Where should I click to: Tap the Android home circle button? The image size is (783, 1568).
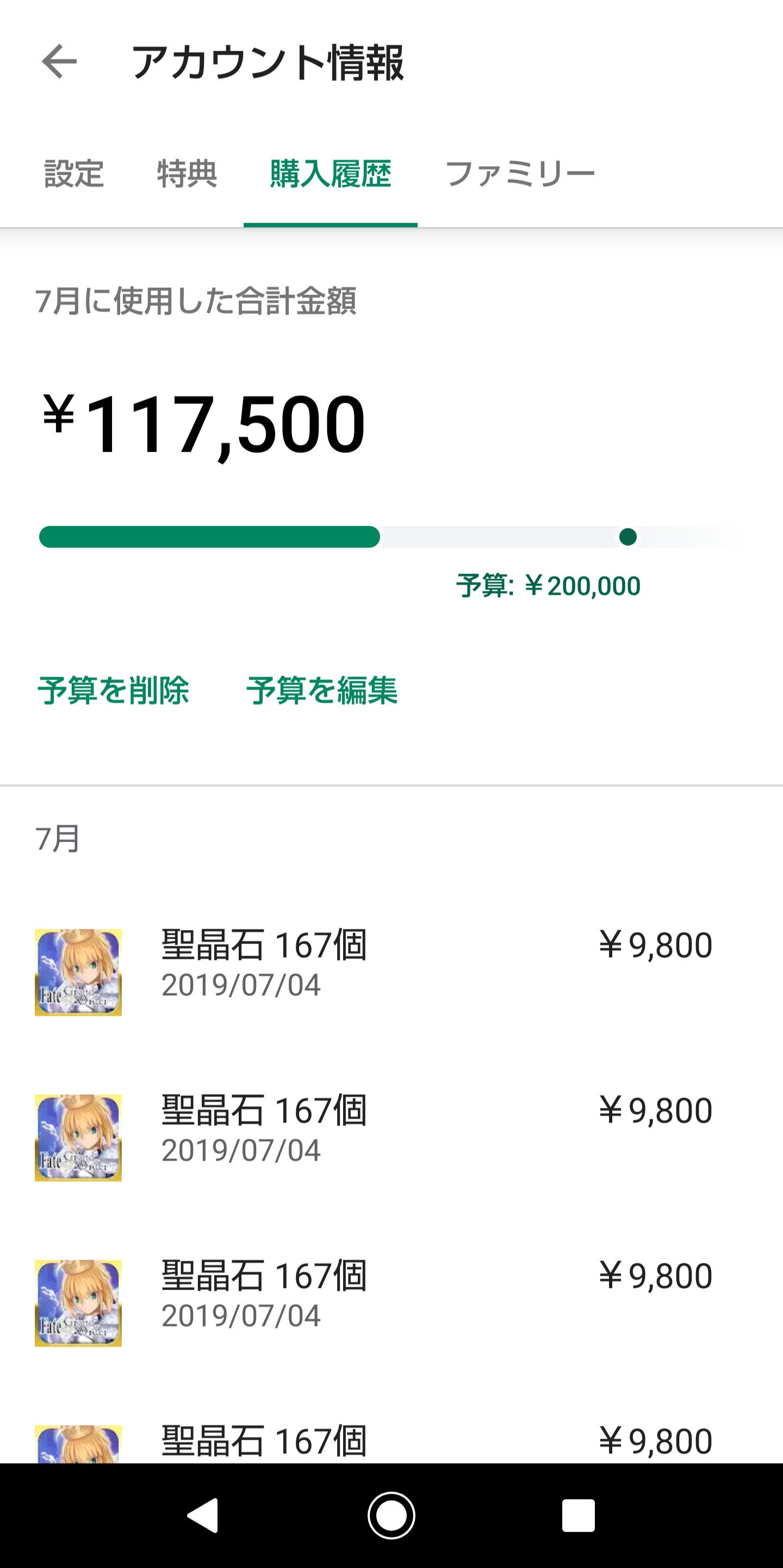pos(391,1515)
